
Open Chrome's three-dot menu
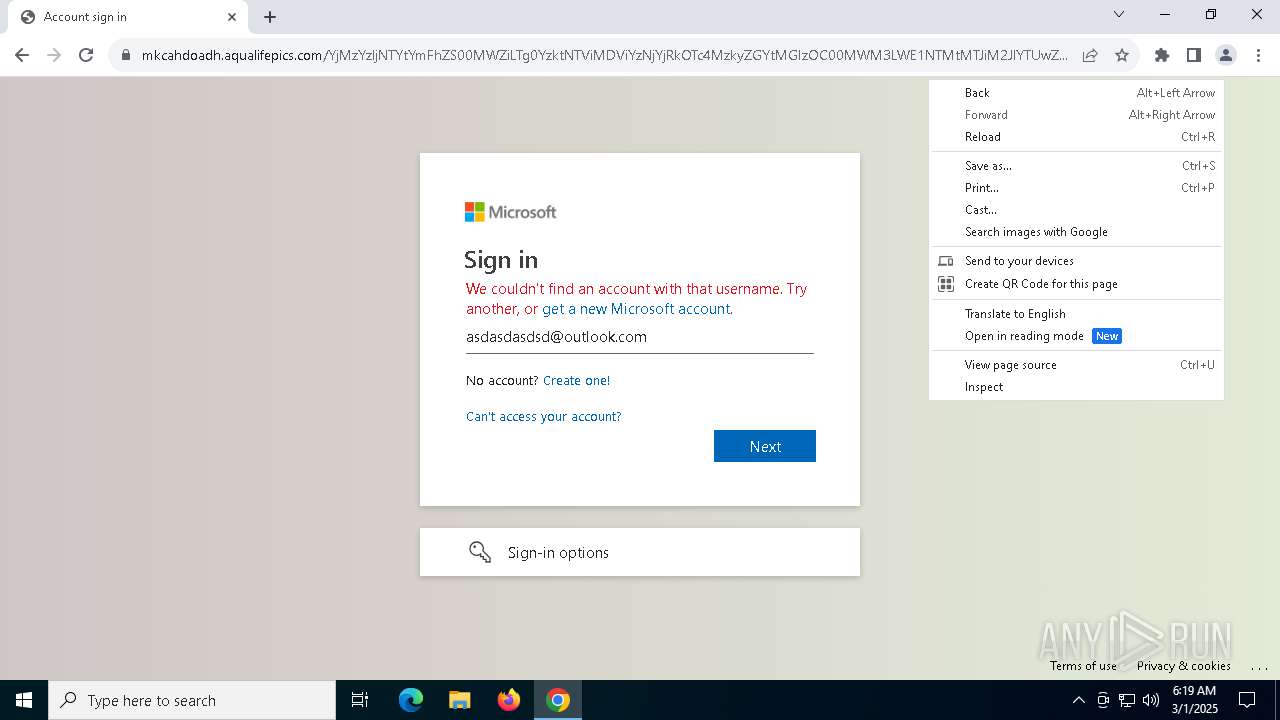1257,55
